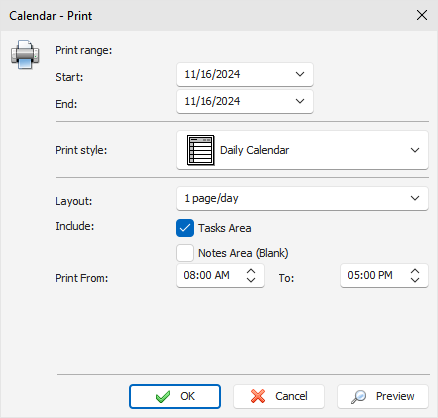Viewport: 438px width, 418px height.
Task: Click the Daily Calendar style icon
Action: [x=200, y=150]
